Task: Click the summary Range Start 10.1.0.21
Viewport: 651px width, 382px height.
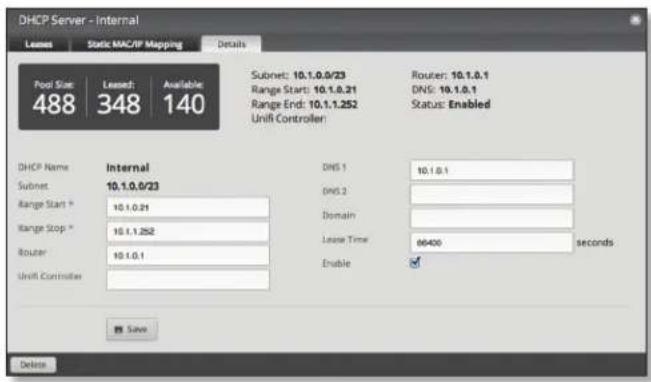Action: (335, 90)
